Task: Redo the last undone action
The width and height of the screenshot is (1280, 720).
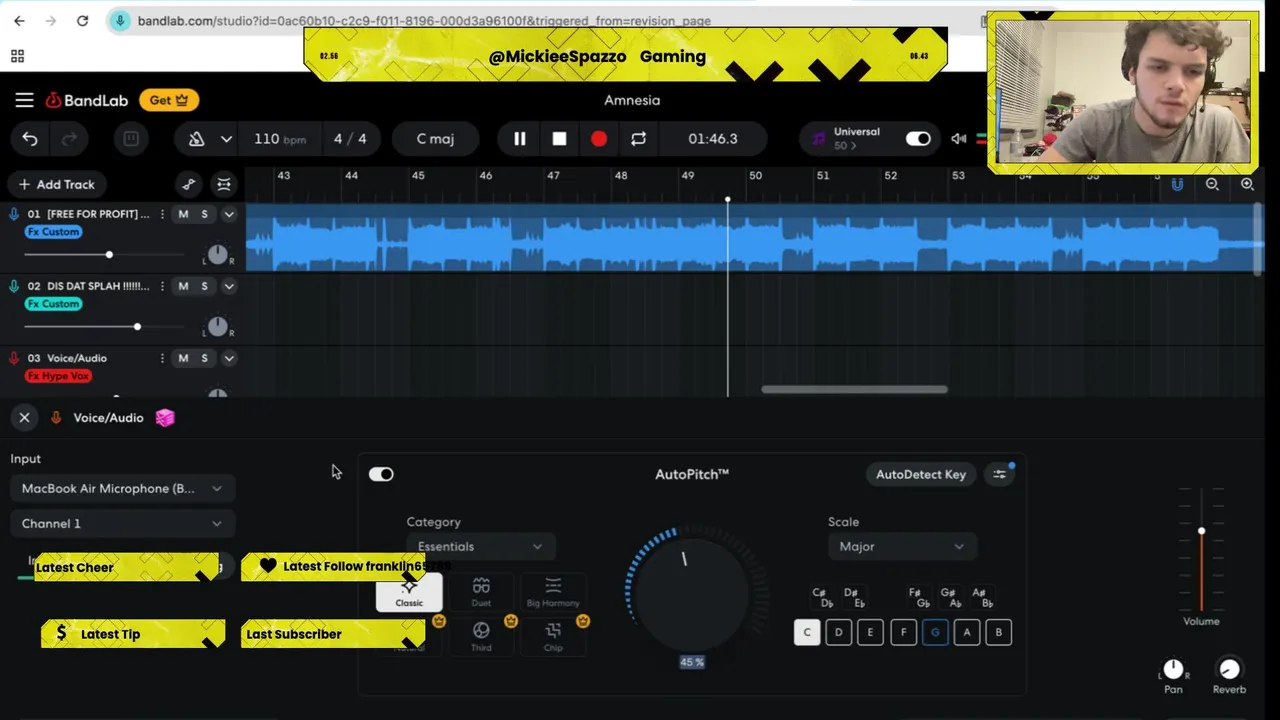Action: point(69,139)
